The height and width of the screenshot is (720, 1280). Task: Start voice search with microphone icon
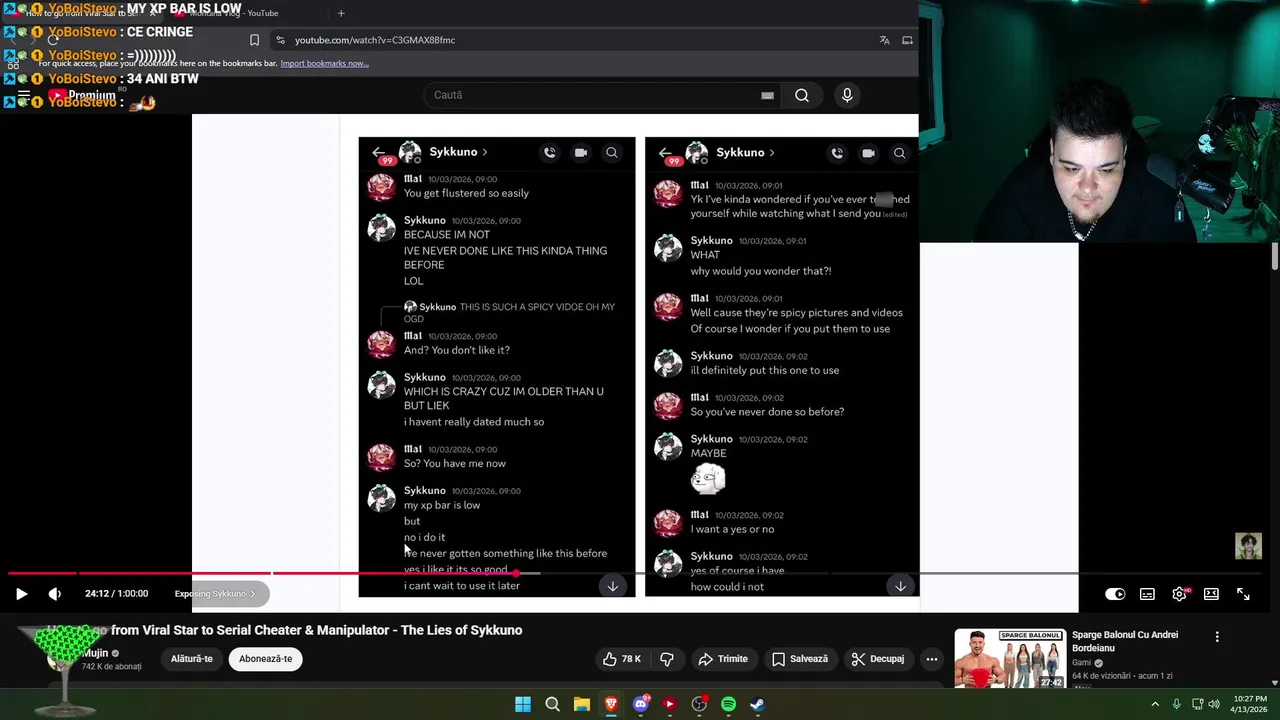pyautogui.click(x=847, y=95)
